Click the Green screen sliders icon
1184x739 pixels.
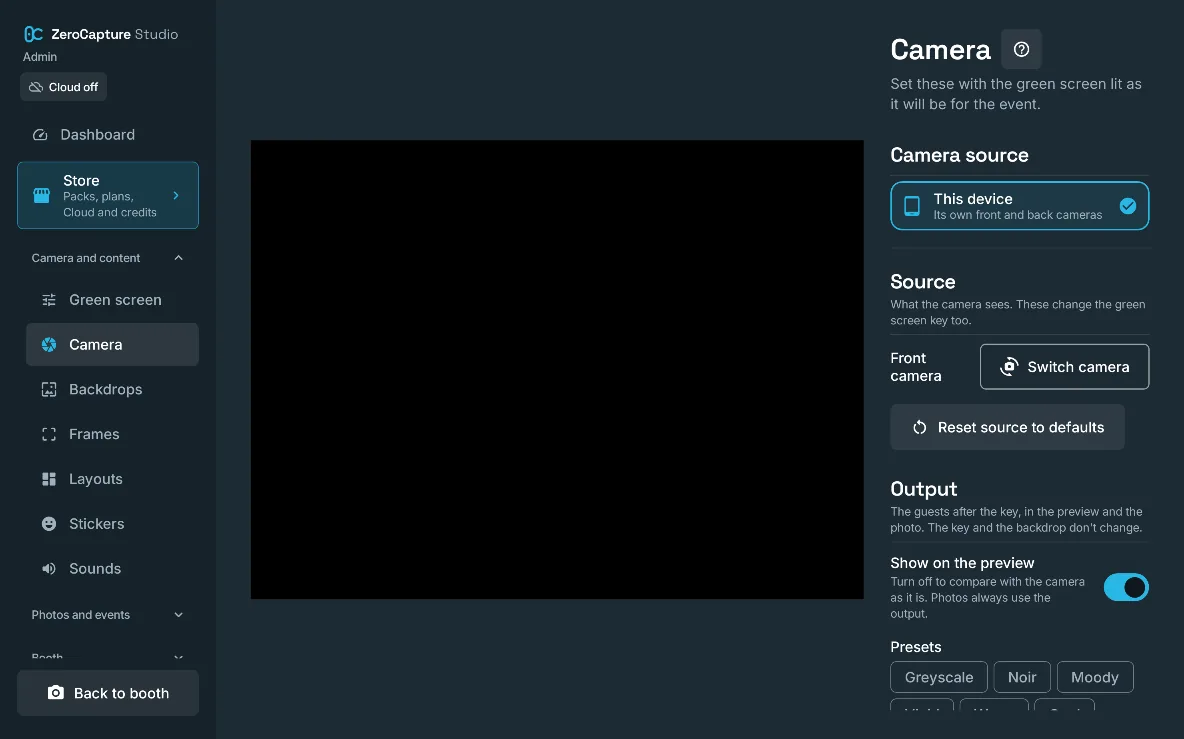pyautogui.click(x=49, y=300)
